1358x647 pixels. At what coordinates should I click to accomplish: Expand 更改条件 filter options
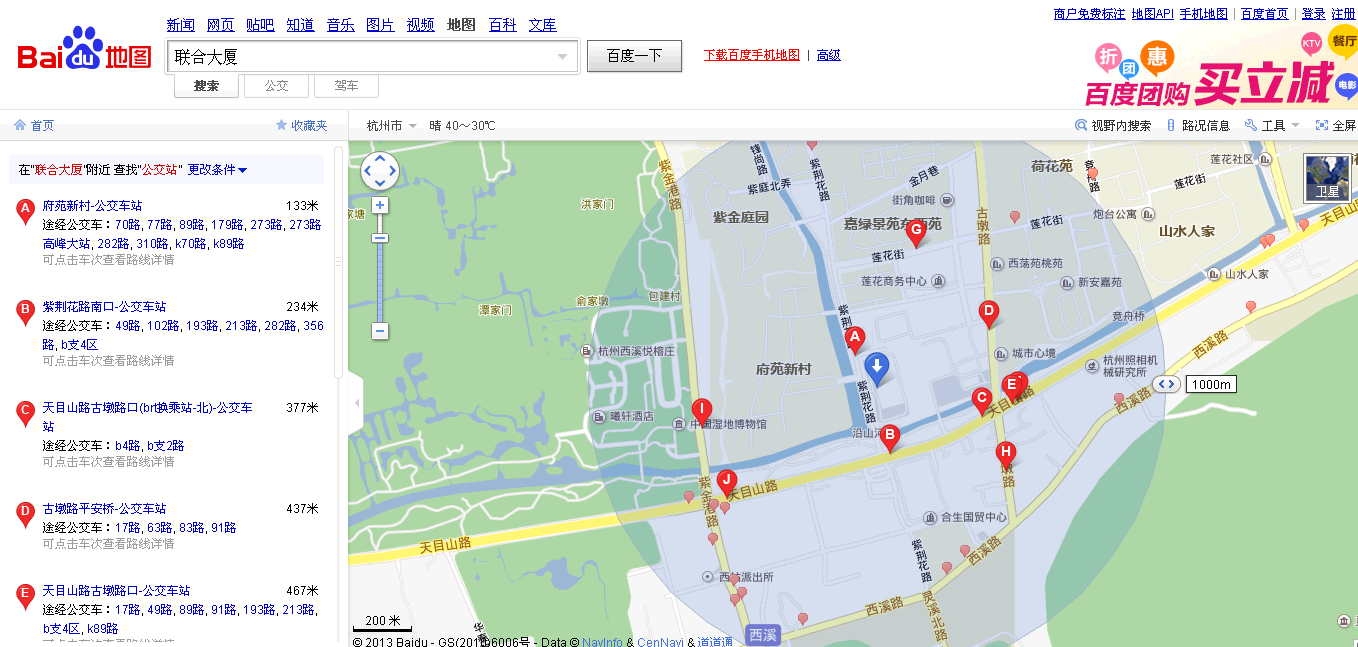tap(217, 170)
